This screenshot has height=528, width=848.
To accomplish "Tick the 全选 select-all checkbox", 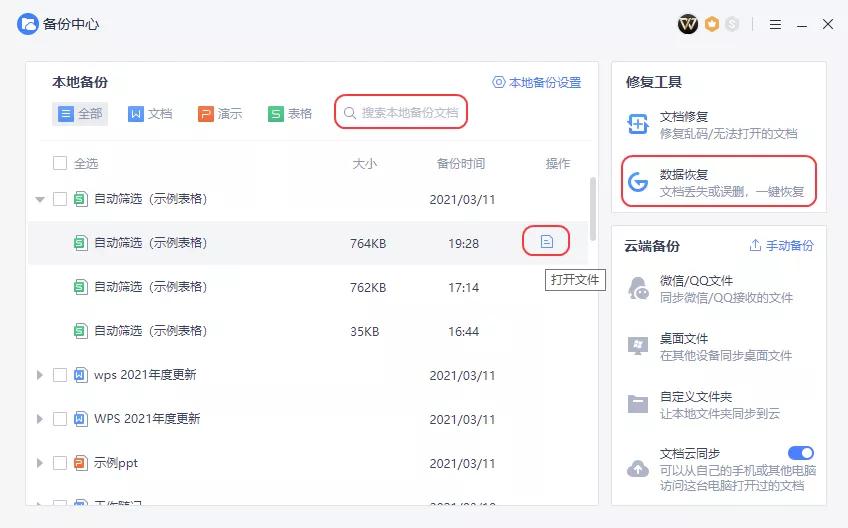I will pyautogui.click(x=59, y=163).
